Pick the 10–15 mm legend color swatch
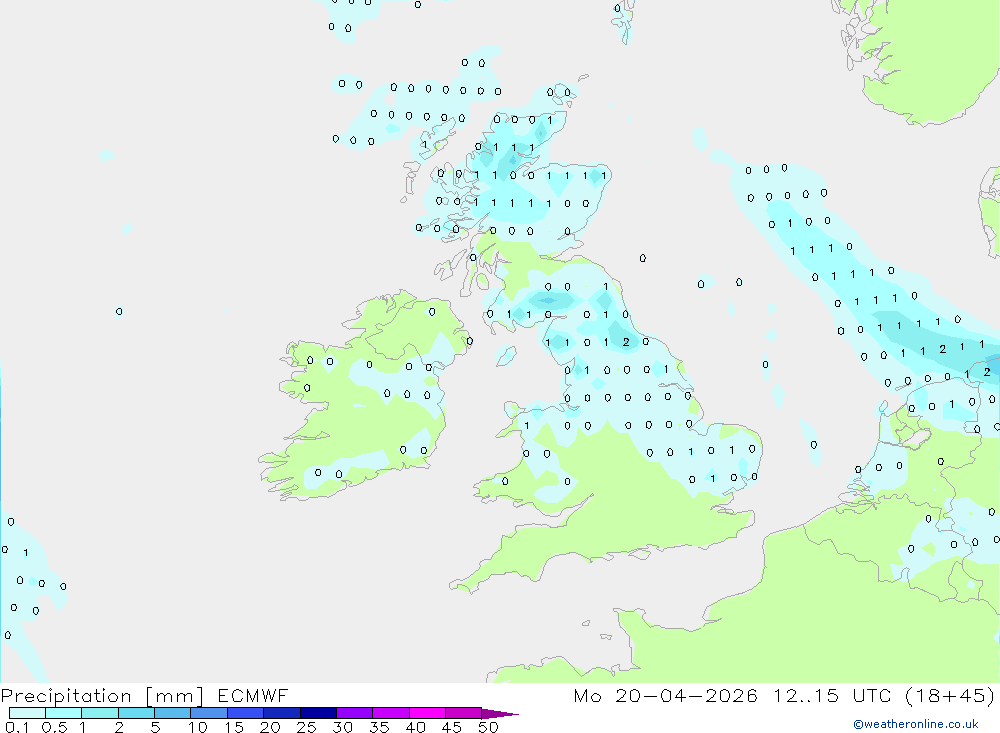The width and height of the screenshot is (1000, 733). [x=209, y=713]
